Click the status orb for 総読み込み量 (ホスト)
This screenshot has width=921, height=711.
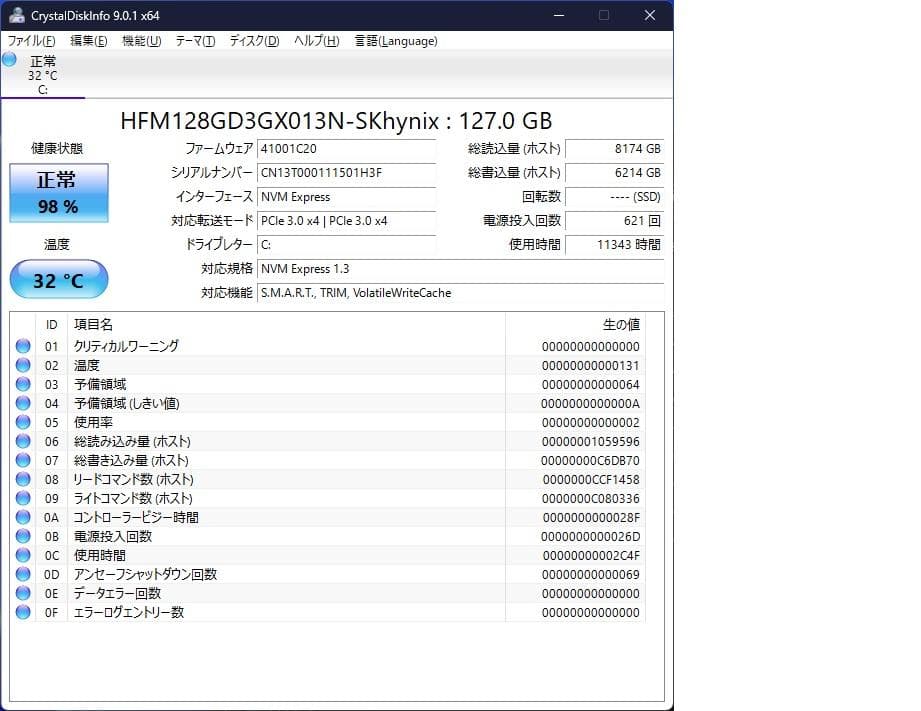pos(23,441)
